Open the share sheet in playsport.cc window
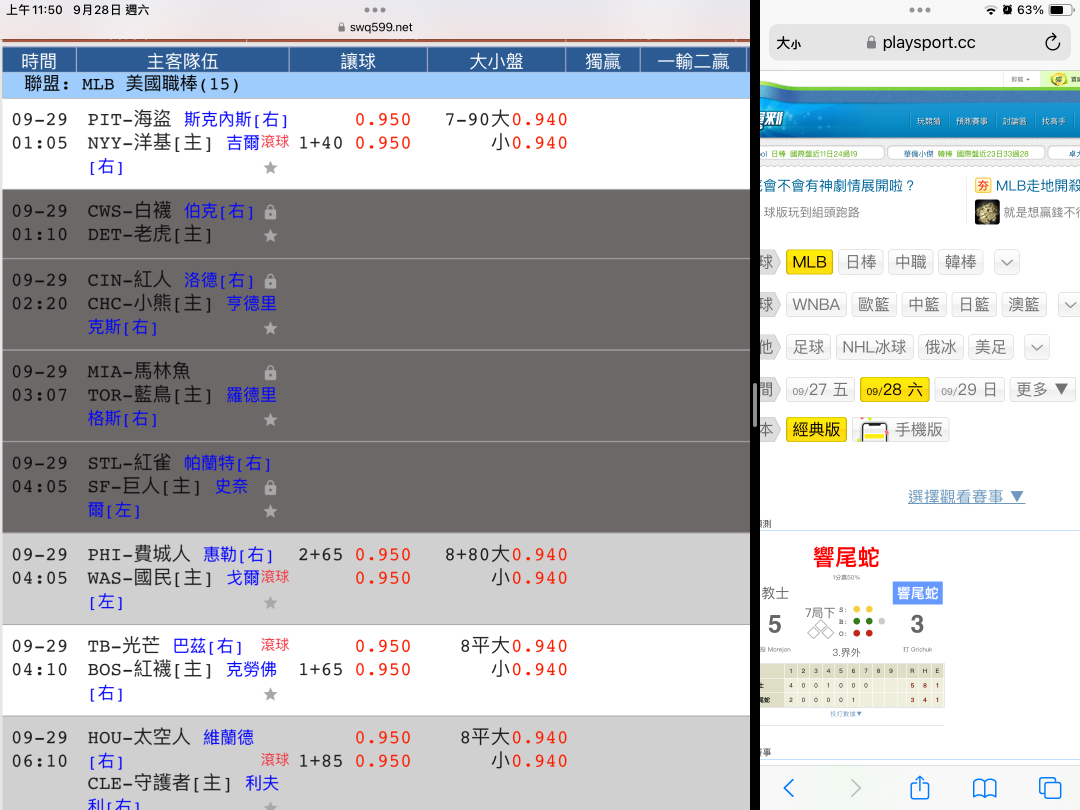The image size is (1080, 810). tap(920, 787)
